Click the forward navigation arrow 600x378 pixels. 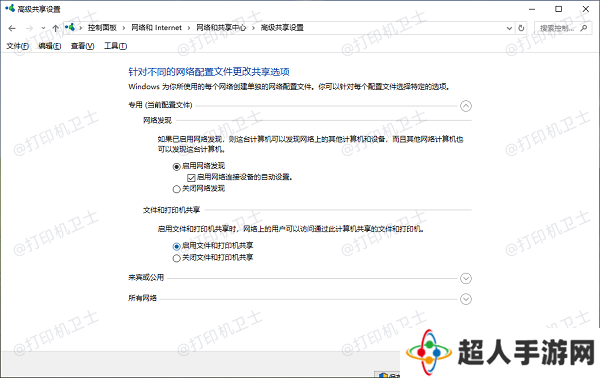29,28
